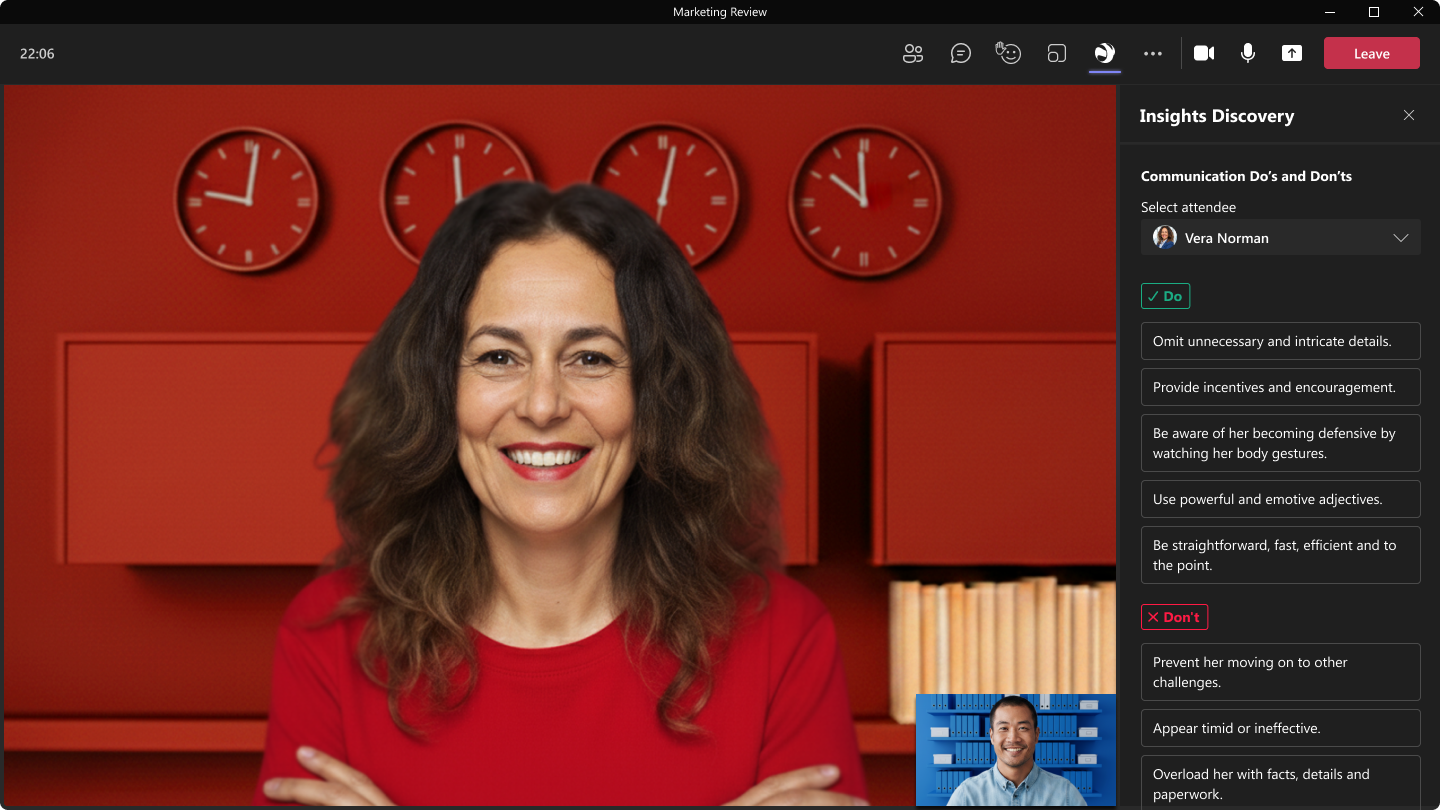Click the self-view video thumbnail
This screenshot has width=1441, height=810.
[x=1015, y=750]
